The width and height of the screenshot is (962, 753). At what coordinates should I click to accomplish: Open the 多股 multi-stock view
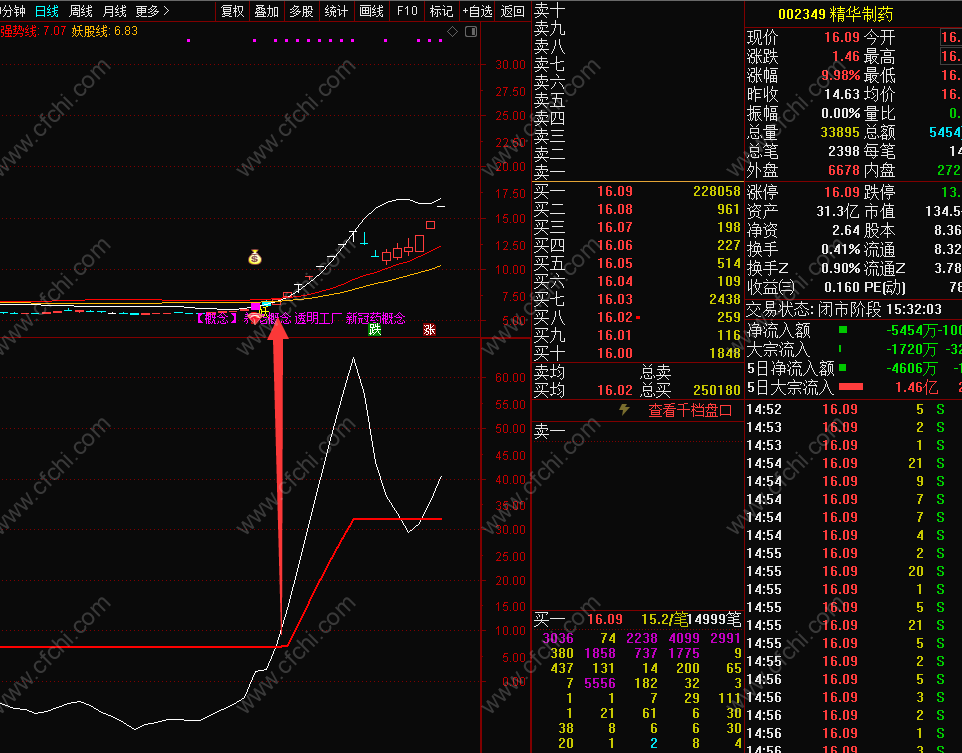[301, 11]
